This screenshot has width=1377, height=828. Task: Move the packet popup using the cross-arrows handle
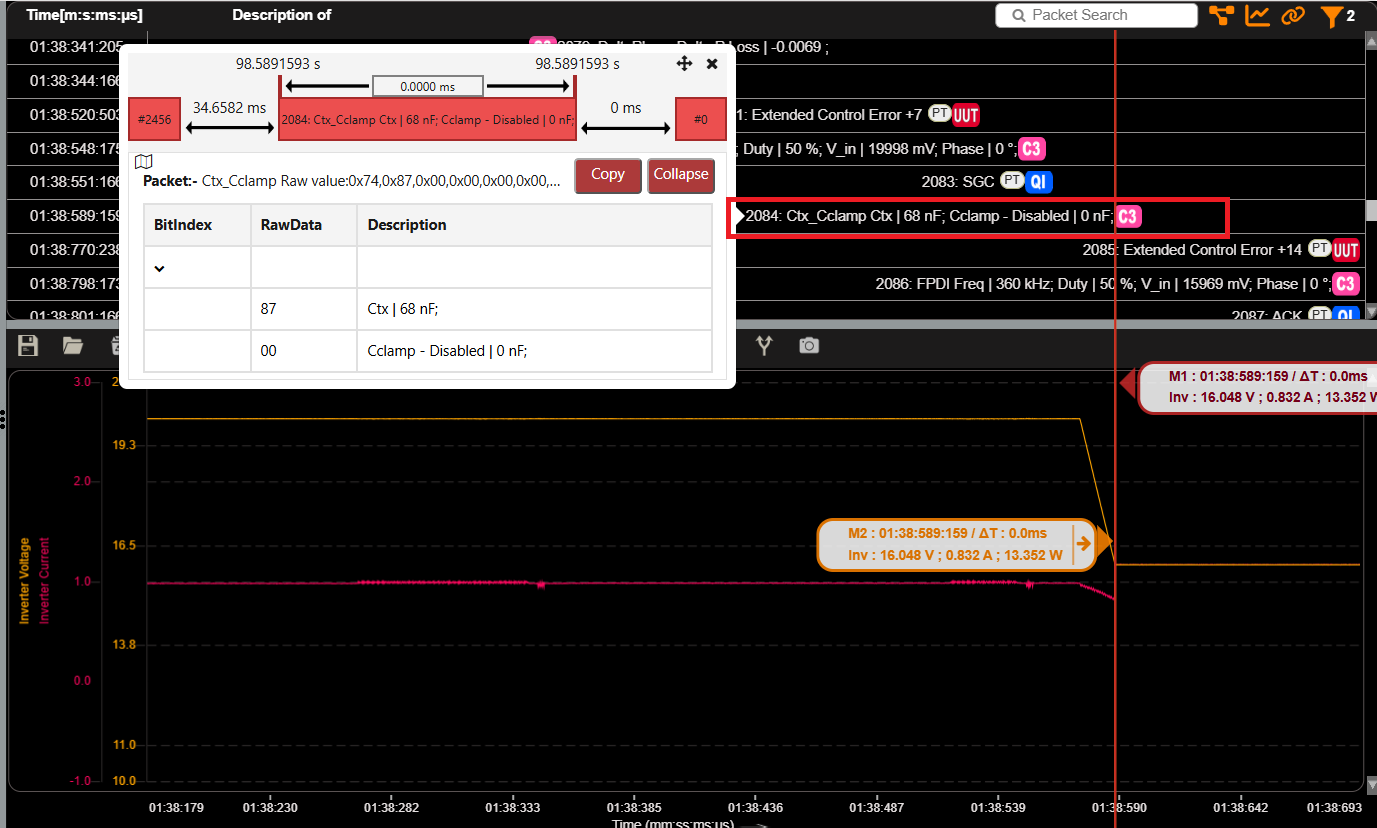click(685, 63)
